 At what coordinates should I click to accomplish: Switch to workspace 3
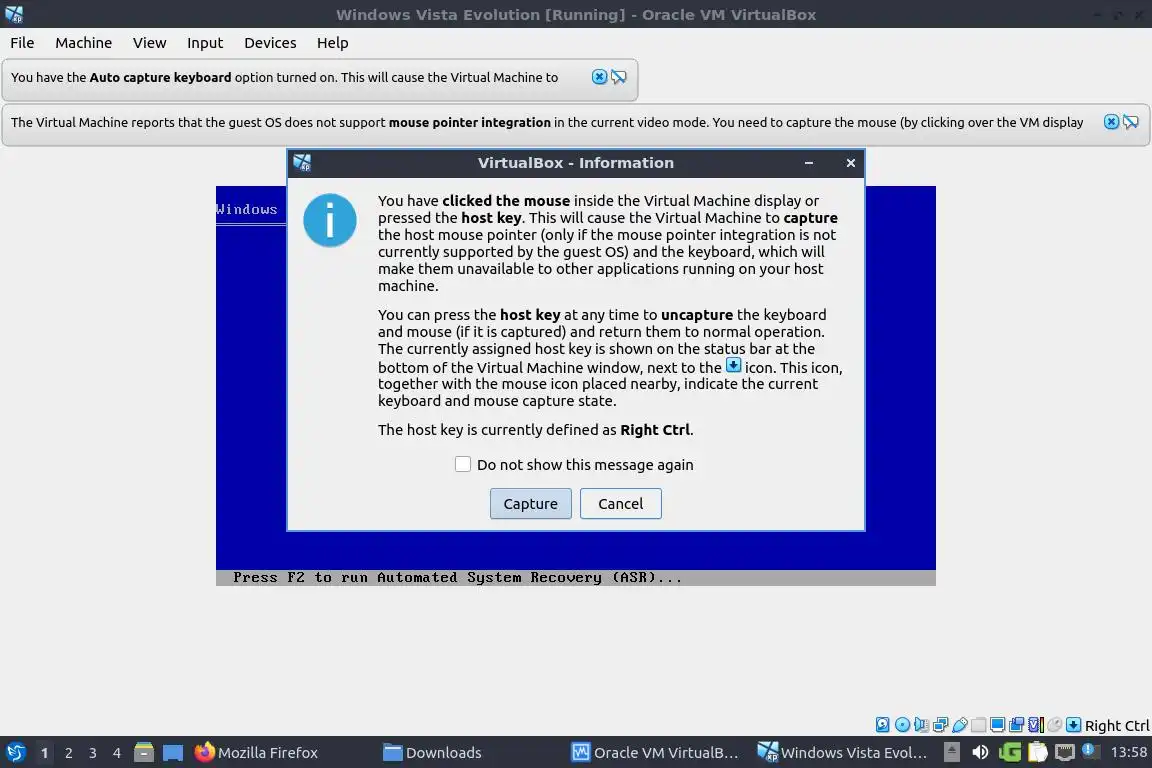[x=93, y=753]
